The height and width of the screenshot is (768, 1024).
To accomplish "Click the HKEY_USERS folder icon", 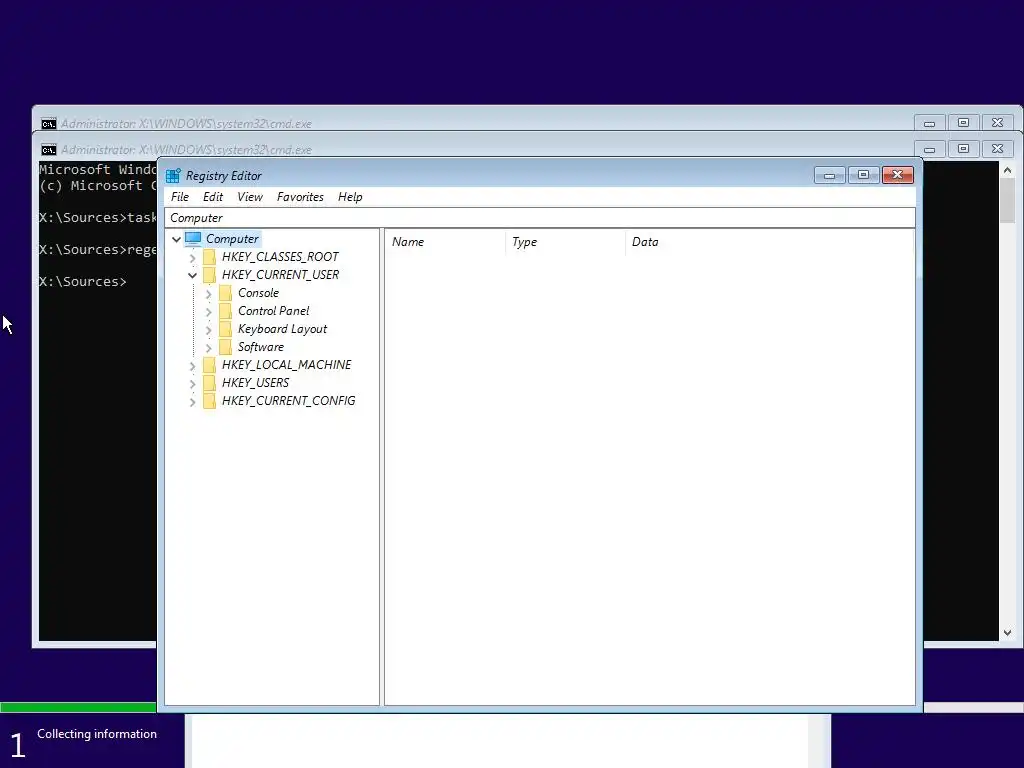I will click(x=209, y=383).
